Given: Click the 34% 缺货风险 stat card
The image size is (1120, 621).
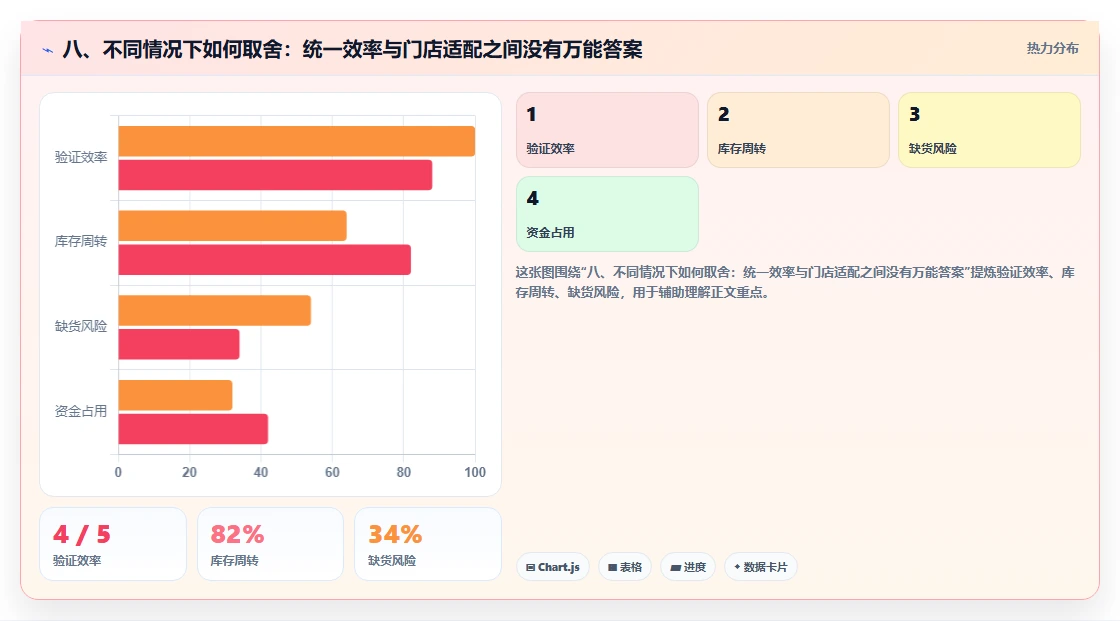Looking at the screenshot, I should tap(428, 544).
